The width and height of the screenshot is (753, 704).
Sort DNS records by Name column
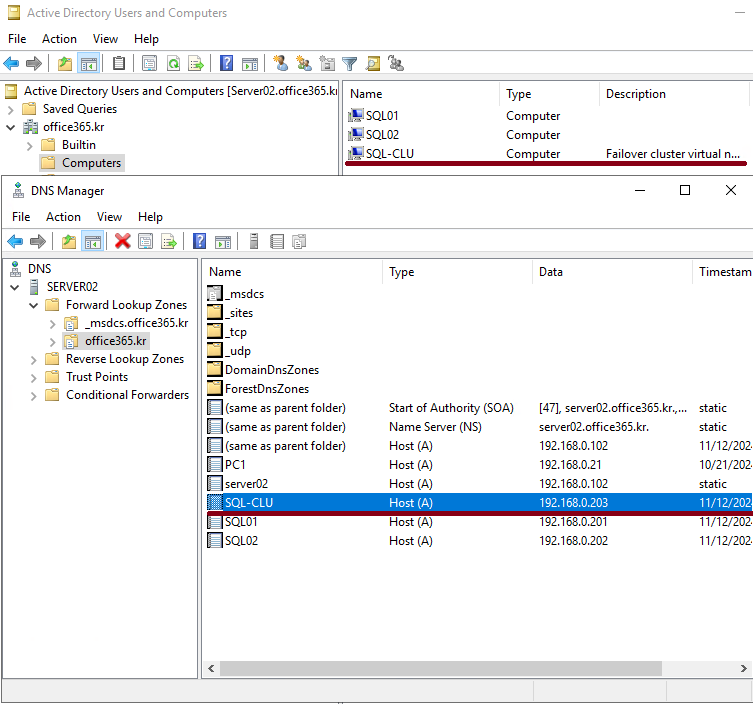pyautogui.click(x=292, y=272)
